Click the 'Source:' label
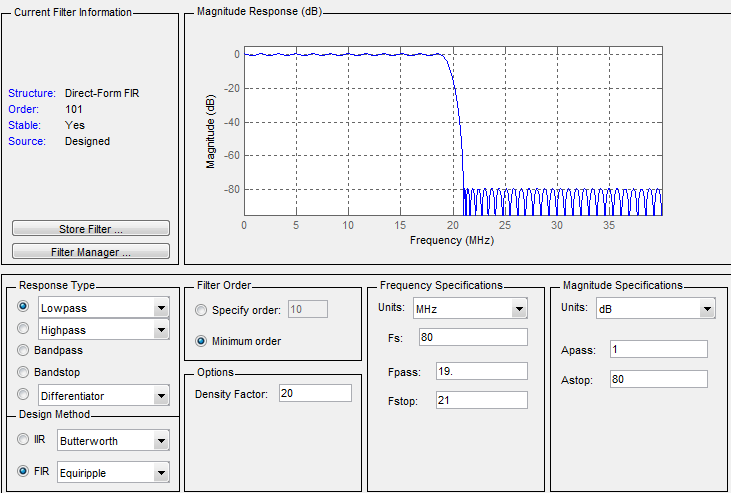 click(27, 141)
